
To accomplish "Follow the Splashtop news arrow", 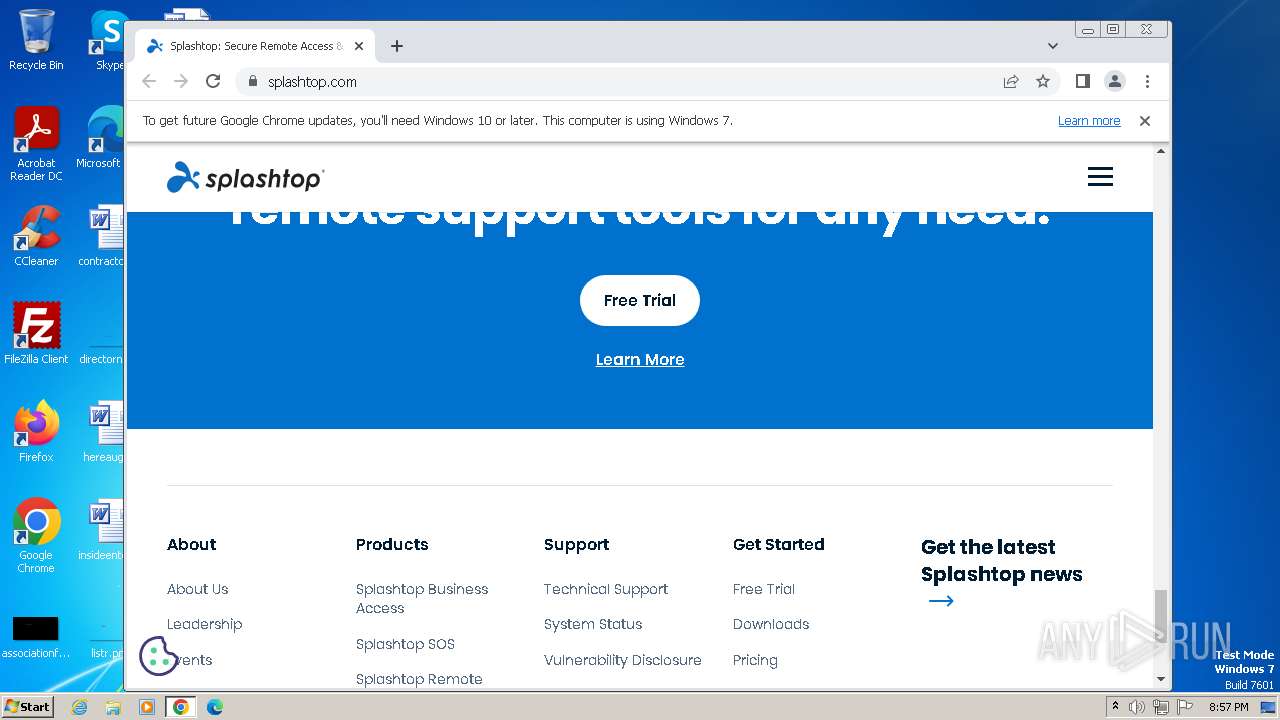I will [941, 601].
